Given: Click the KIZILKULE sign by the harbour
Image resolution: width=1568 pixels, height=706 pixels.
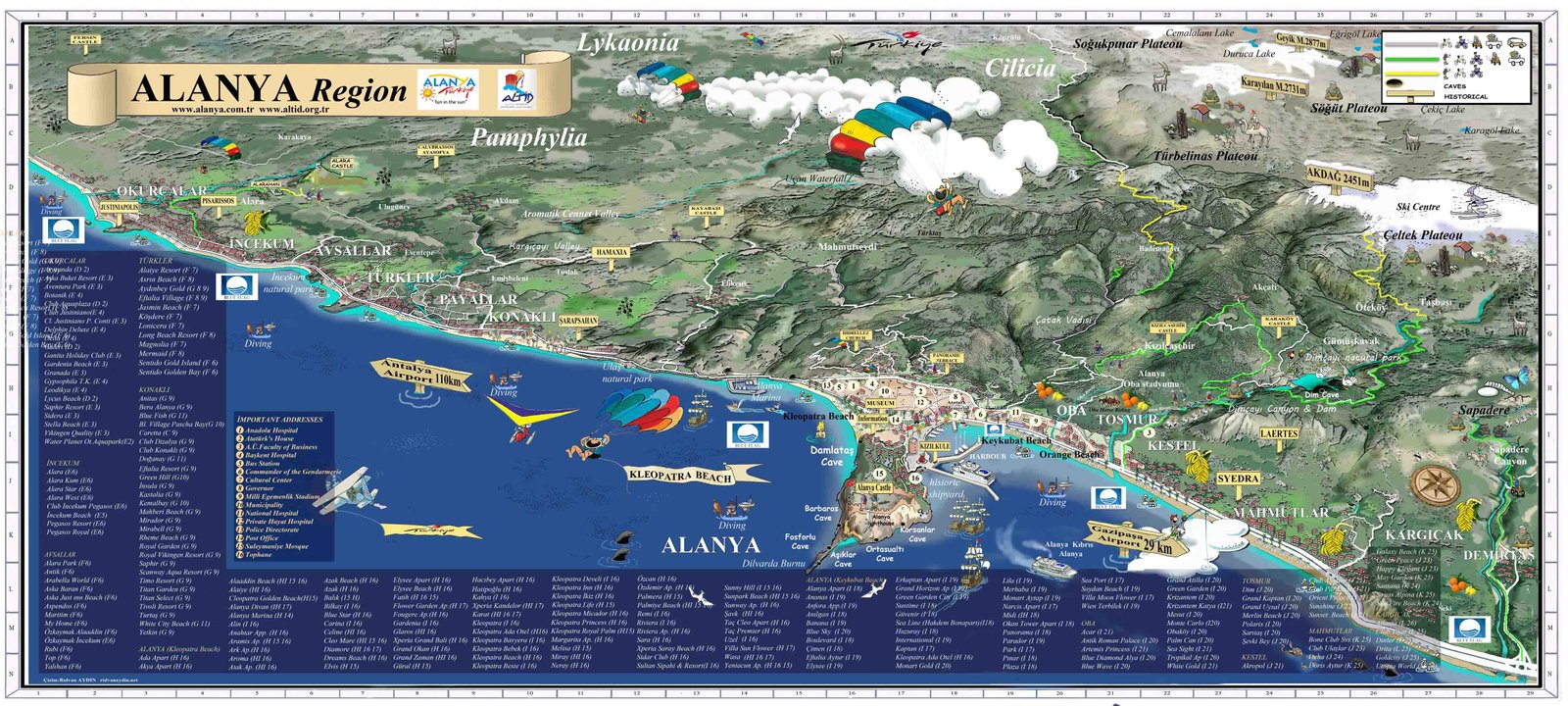Looking at the screenshot, I should [x=934, y=446].
